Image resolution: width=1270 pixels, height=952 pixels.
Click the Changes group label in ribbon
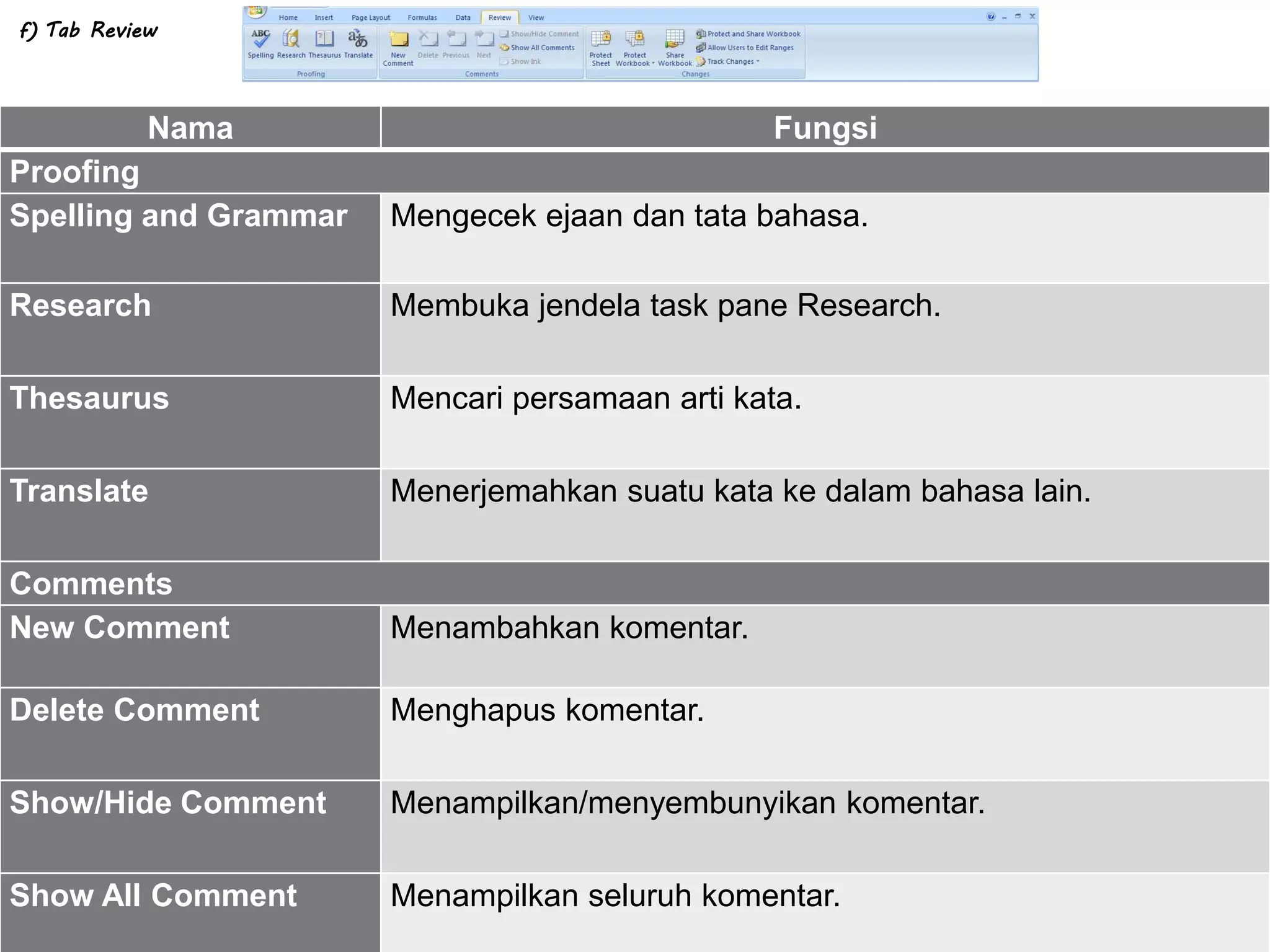click(695, 74)
